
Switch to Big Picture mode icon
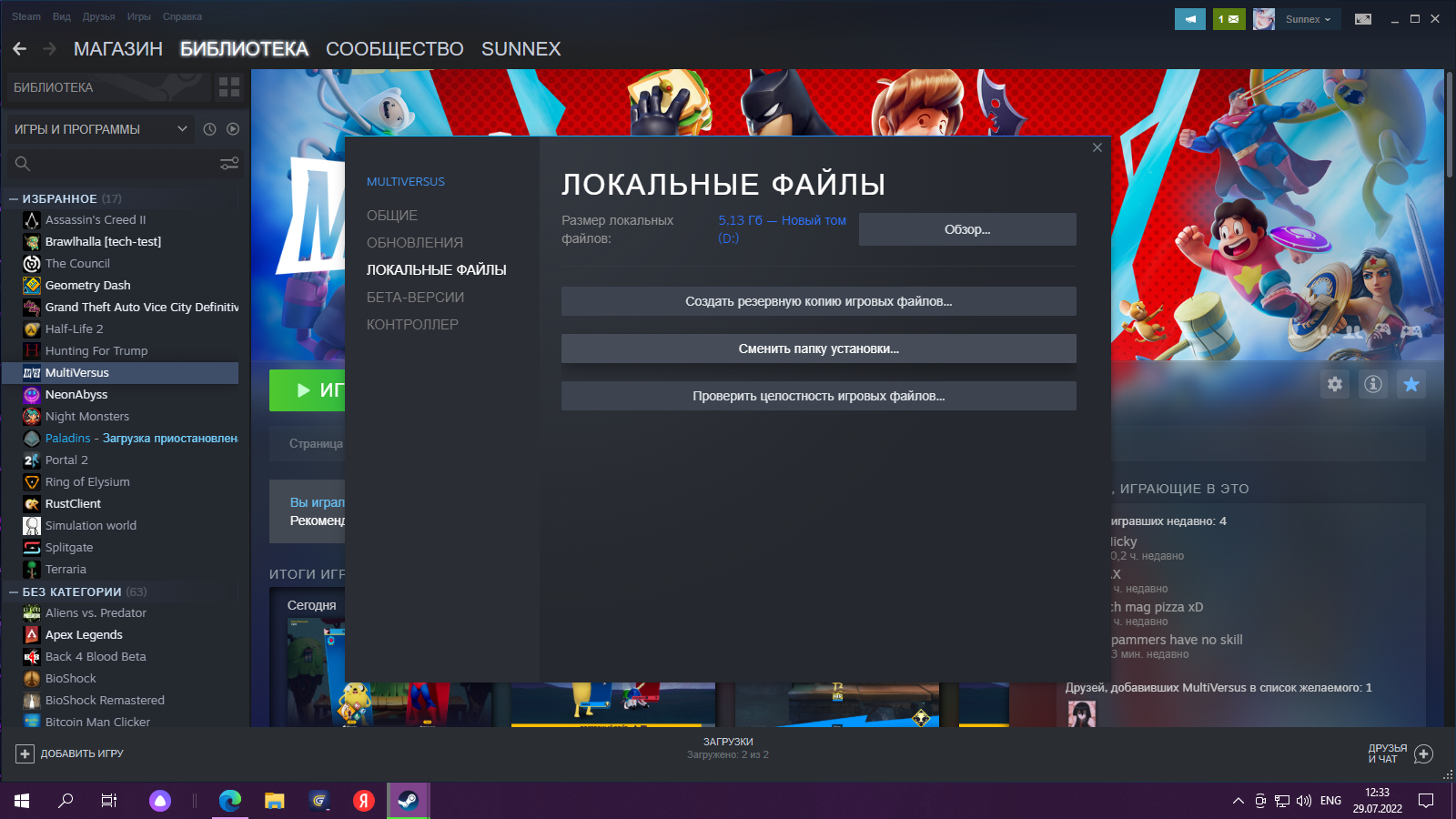pos(1363,19)
